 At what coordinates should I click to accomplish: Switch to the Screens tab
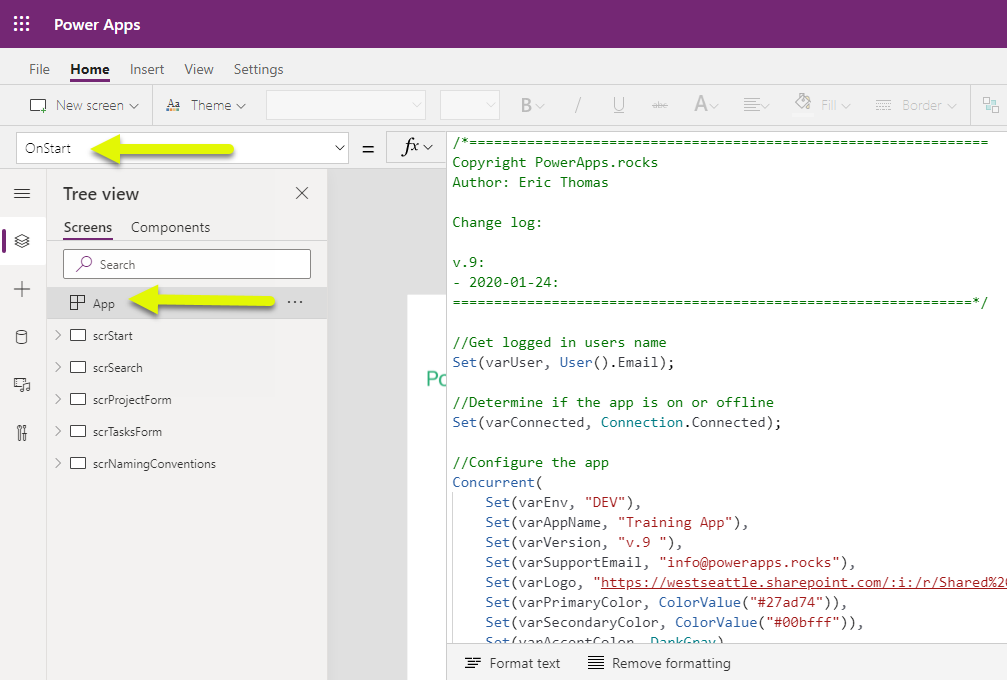coord(88,227)
